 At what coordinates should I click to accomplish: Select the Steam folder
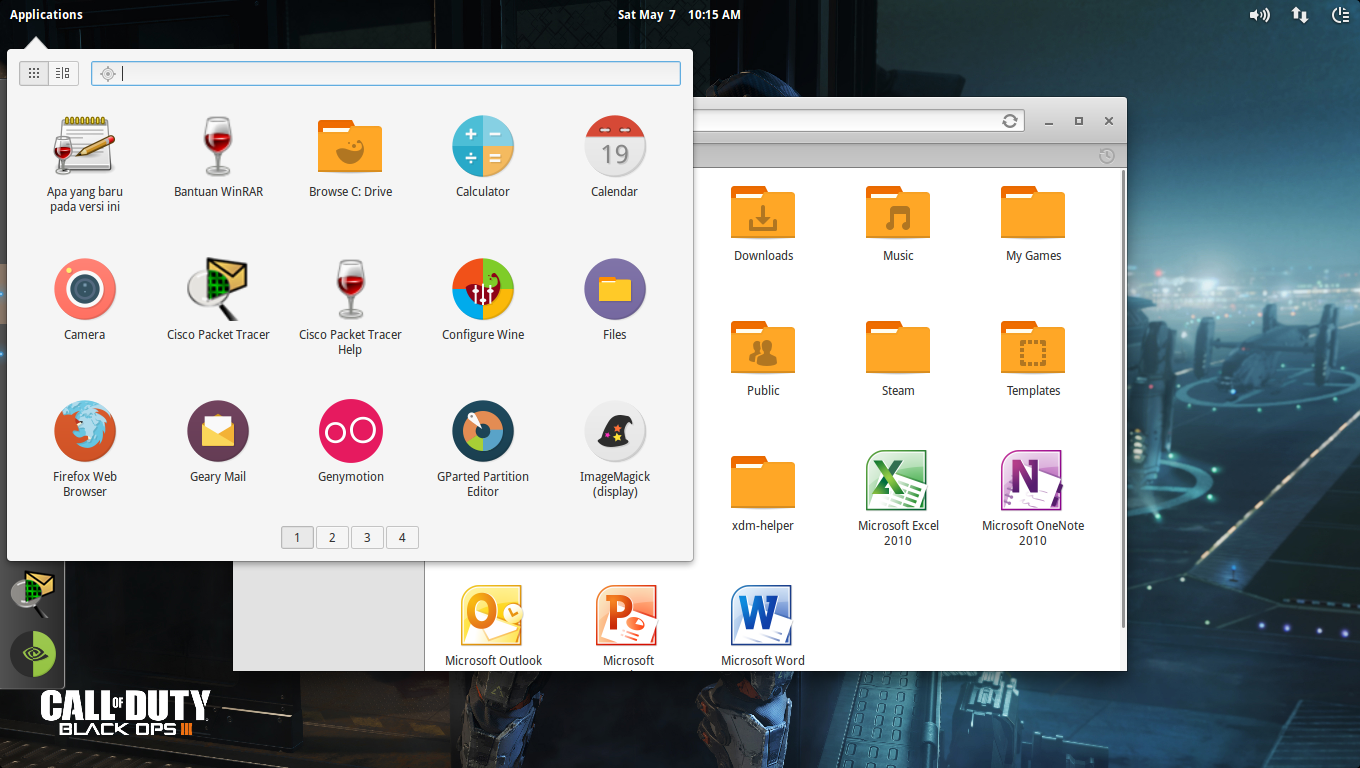898,359
